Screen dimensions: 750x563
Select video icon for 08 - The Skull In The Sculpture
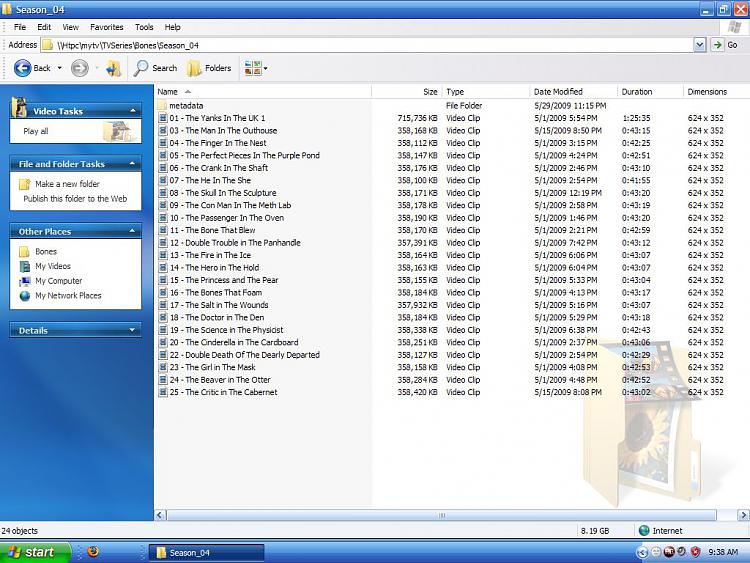click(x=163, y=193)
